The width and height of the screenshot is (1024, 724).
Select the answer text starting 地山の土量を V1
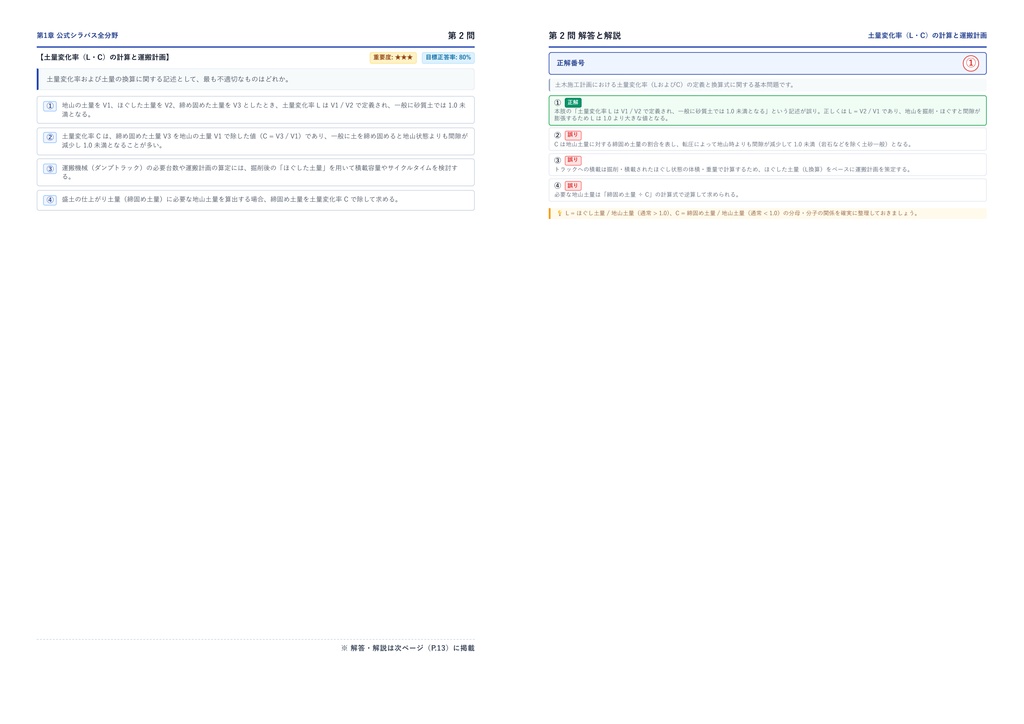pos(264,110)
